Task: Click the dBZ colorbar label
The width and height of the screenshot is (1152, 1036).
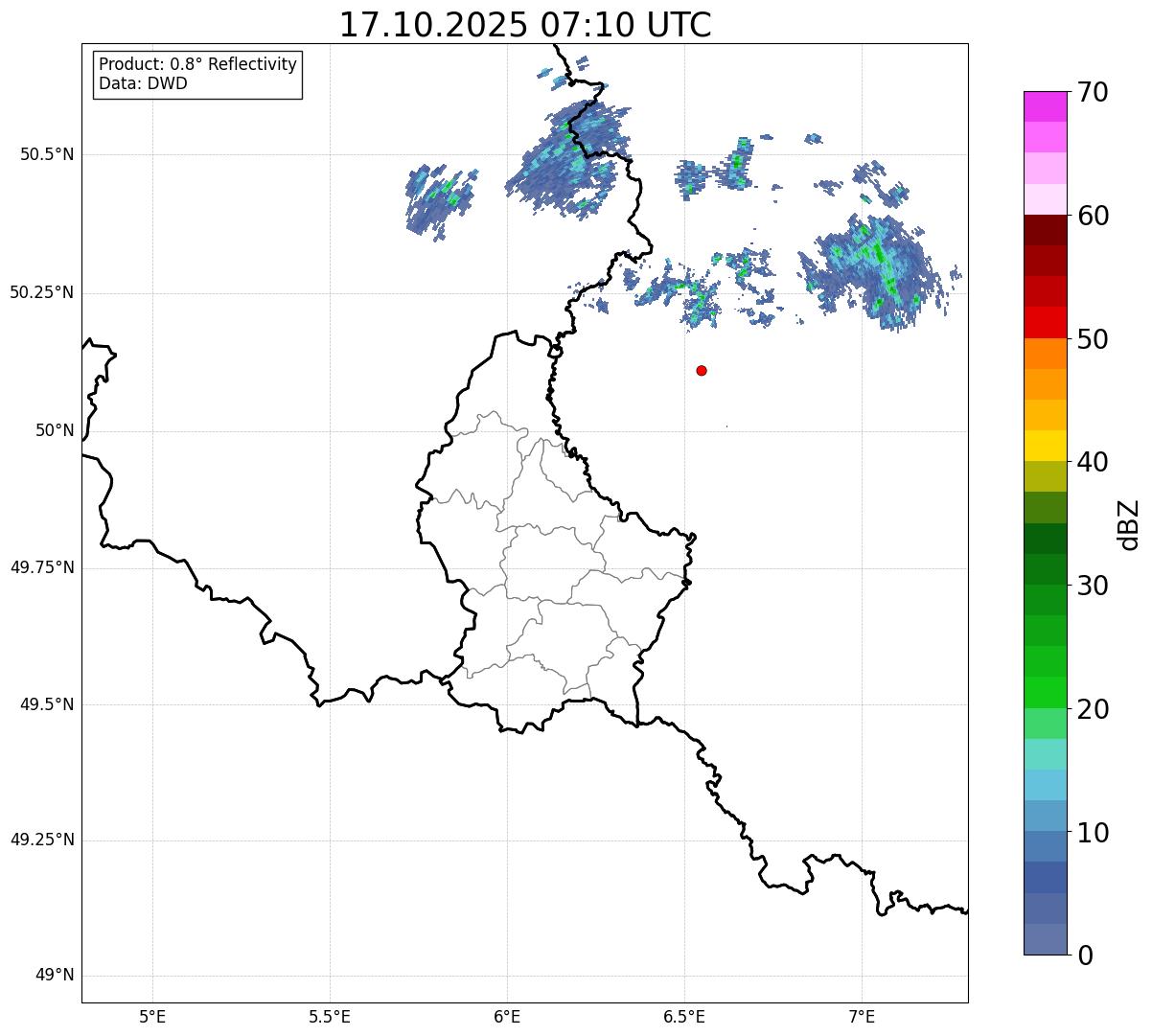Action: click(1129, 523)
